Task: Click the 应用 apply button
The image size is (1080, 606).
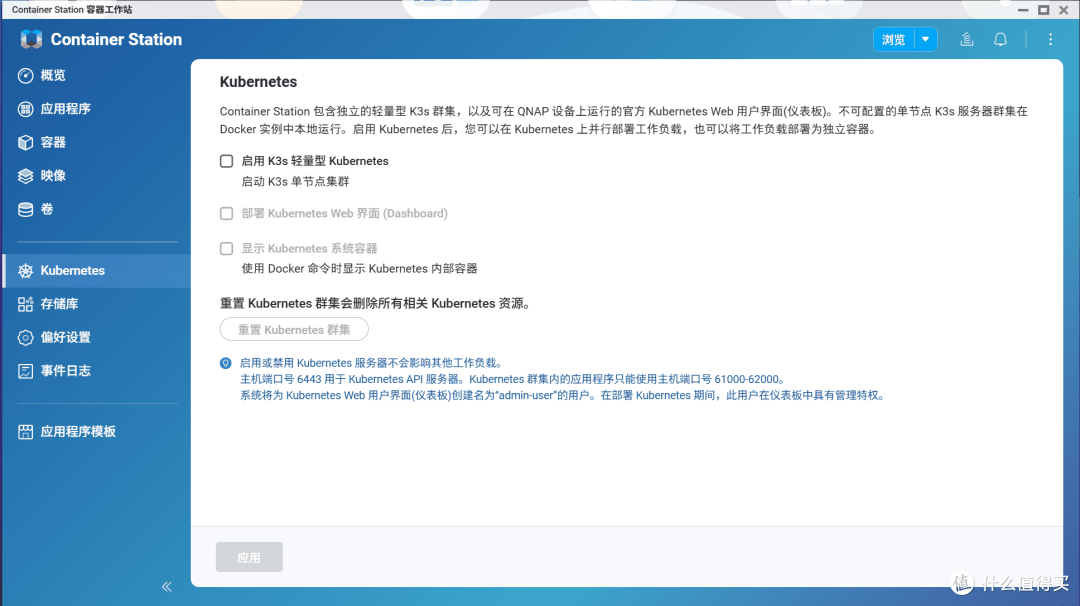Action: point(249,557)
